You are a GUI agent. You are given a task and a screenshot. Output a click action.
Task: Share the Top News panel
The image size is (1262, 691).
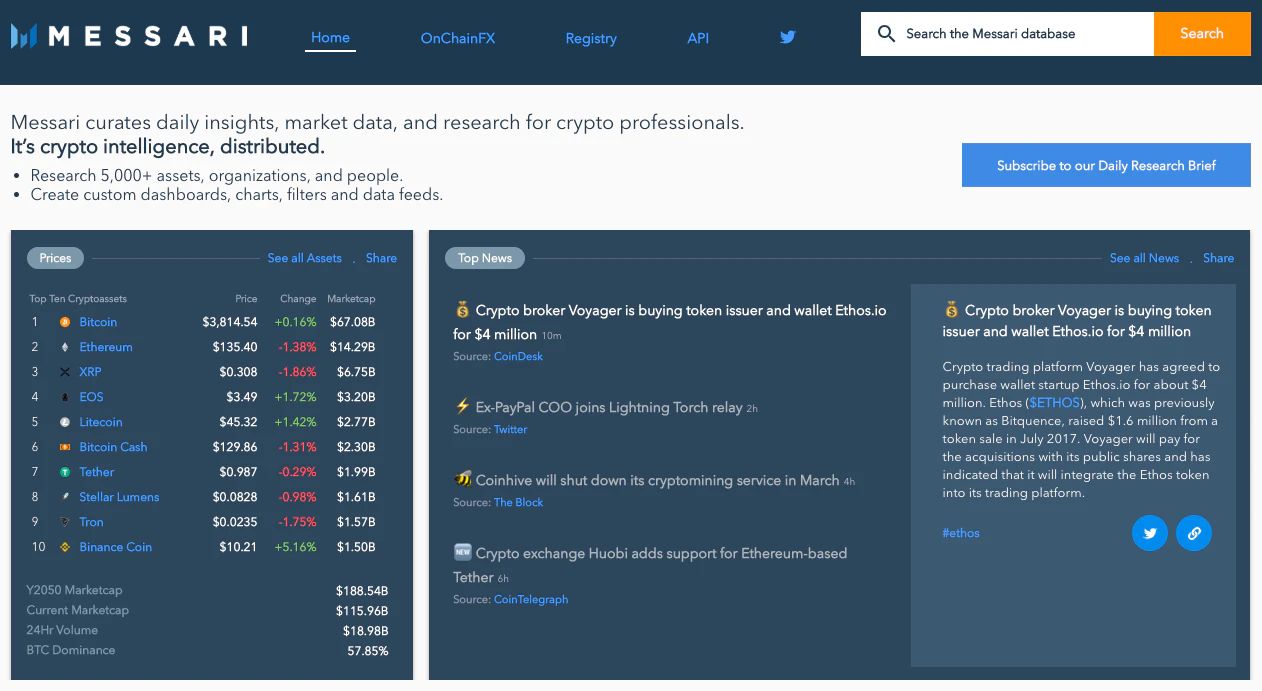coord(1218,258)
